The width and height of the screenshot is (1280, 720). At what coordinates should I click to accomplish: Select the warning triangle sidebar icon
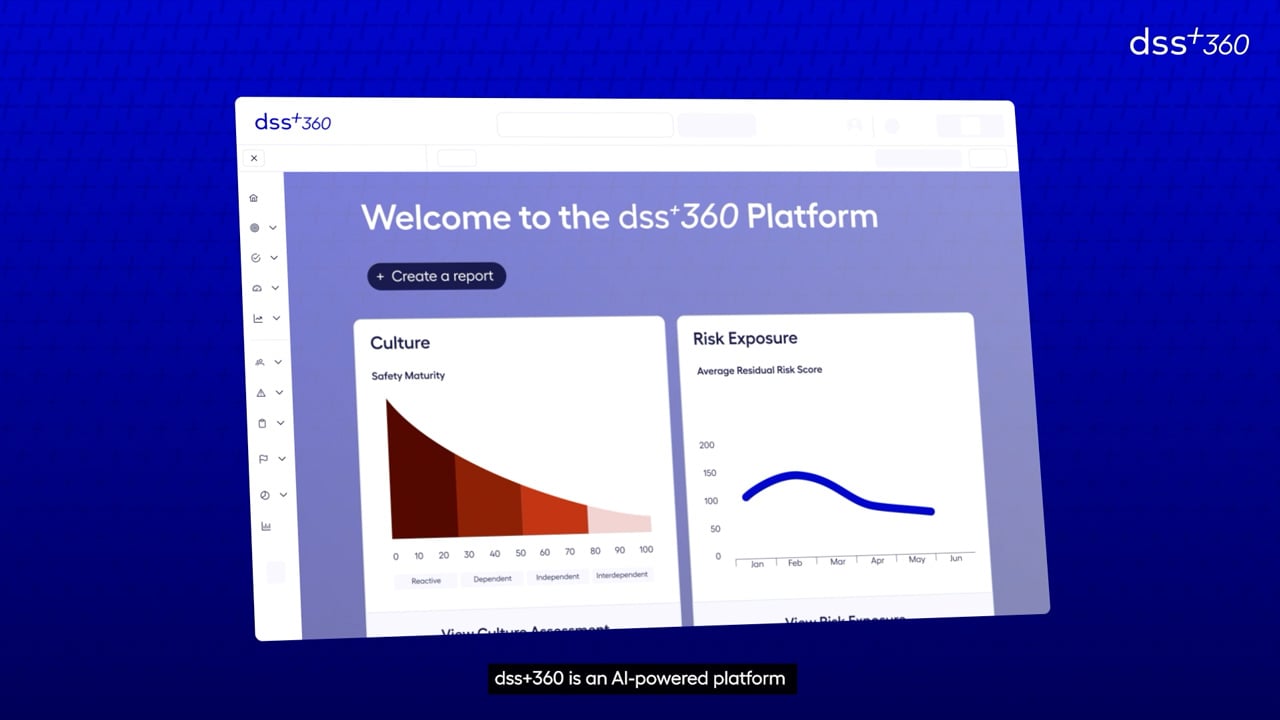(261, 393)
